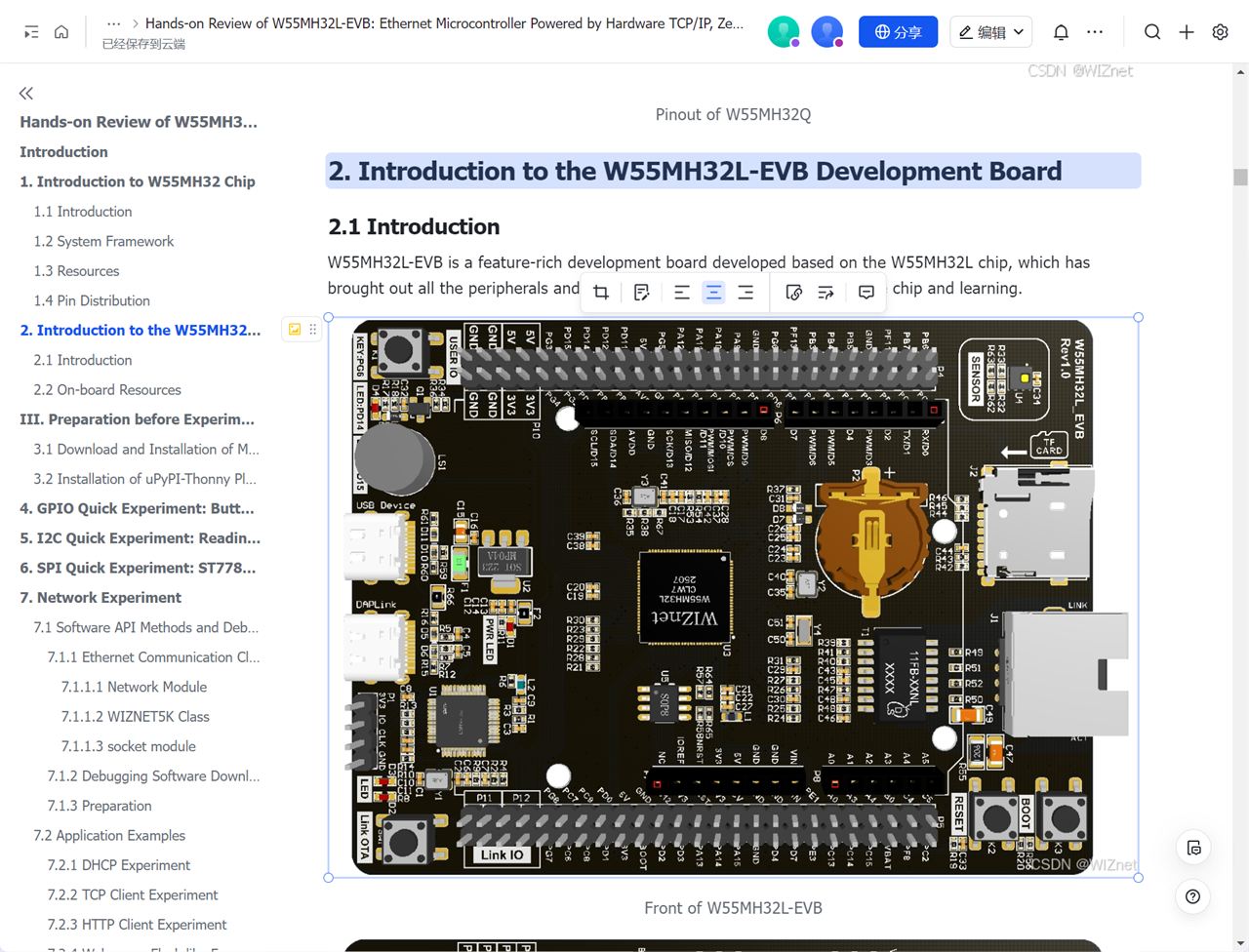
Task: Open notifications bell
Action: pyautogui.click(x=1061, y=32)
